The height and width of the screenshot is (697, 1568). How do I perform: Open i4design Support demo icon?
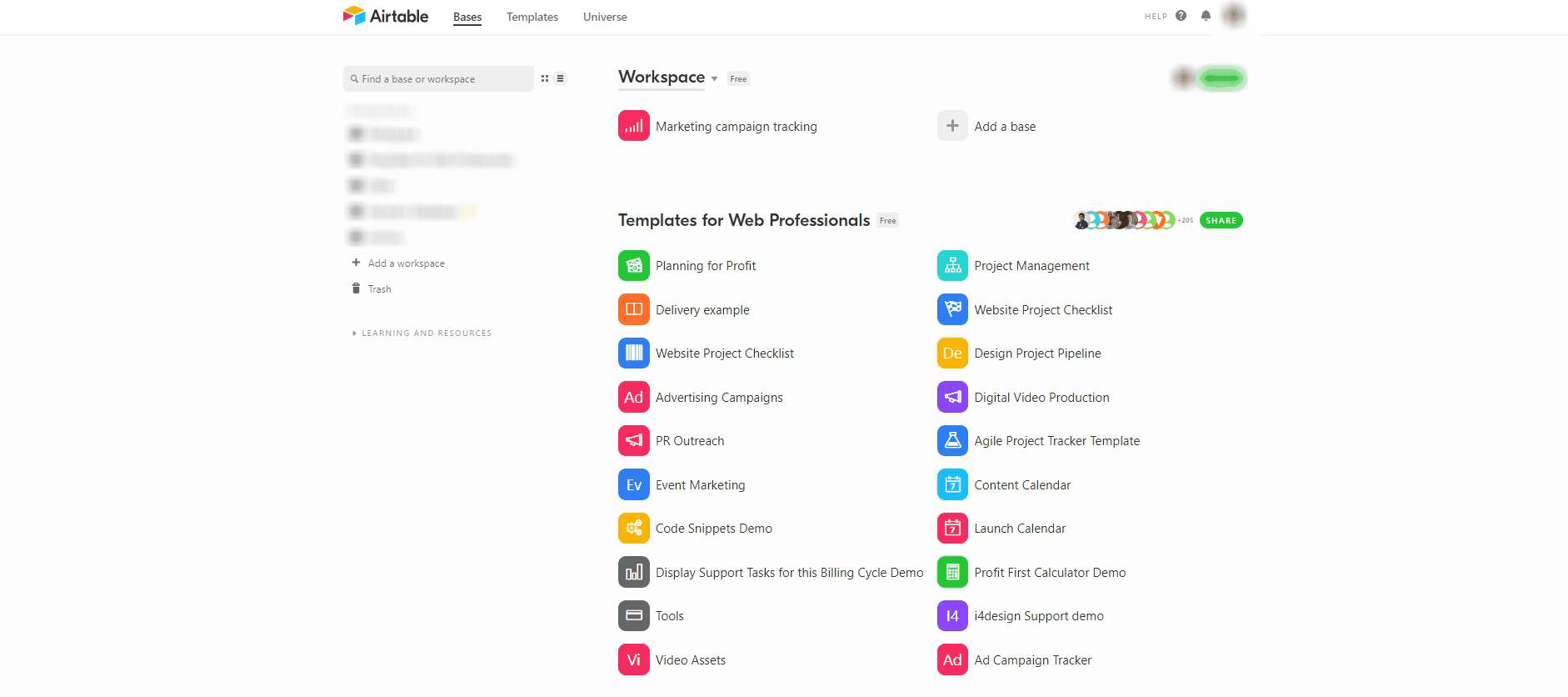pos(952,616)
